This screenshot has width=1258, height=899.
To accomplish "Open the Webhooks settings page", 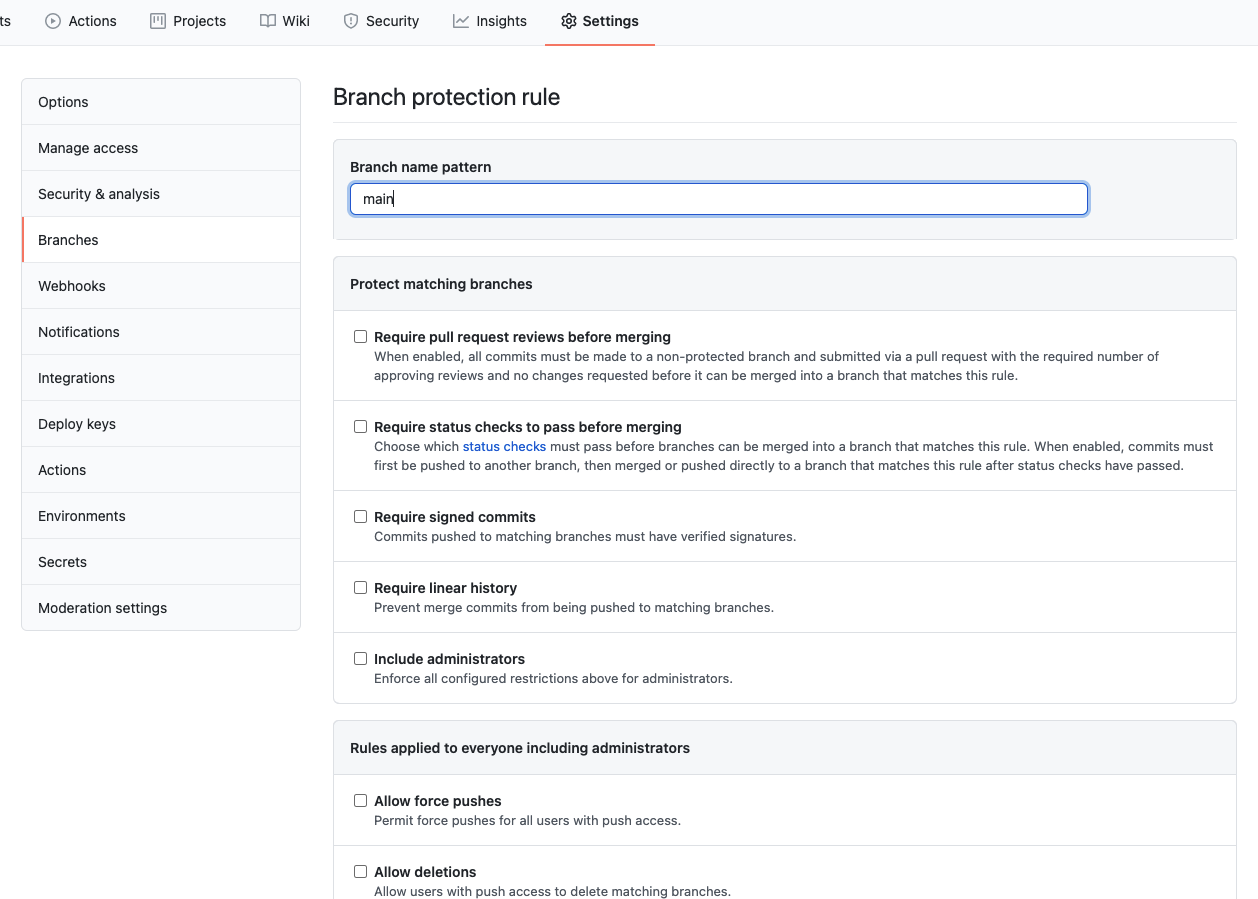I will [72, 286].
